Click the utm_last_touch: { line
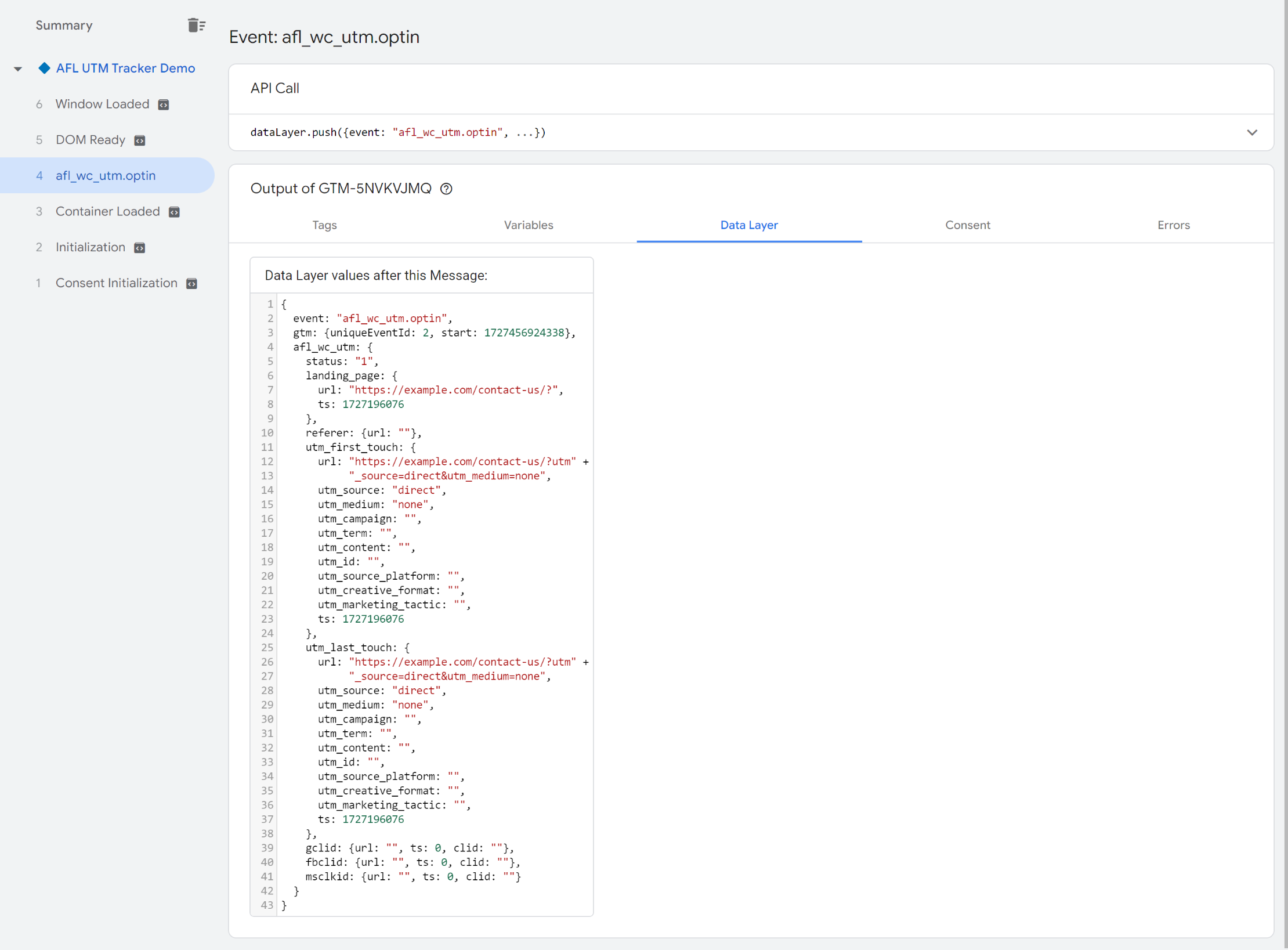This screenshot has width=1288, height=950. [x=357, y=648]
